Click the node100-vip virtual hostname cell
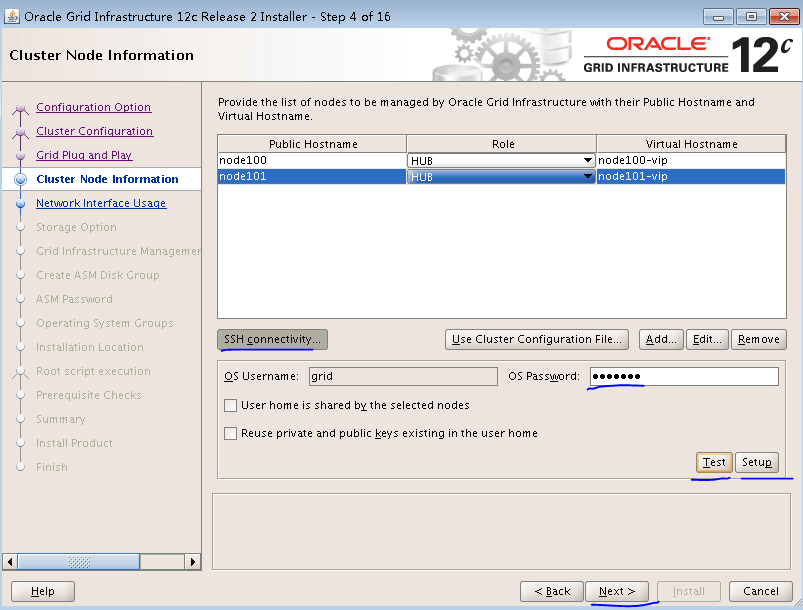803x610 pixels. pyautogui.click(x=691, y=160)
